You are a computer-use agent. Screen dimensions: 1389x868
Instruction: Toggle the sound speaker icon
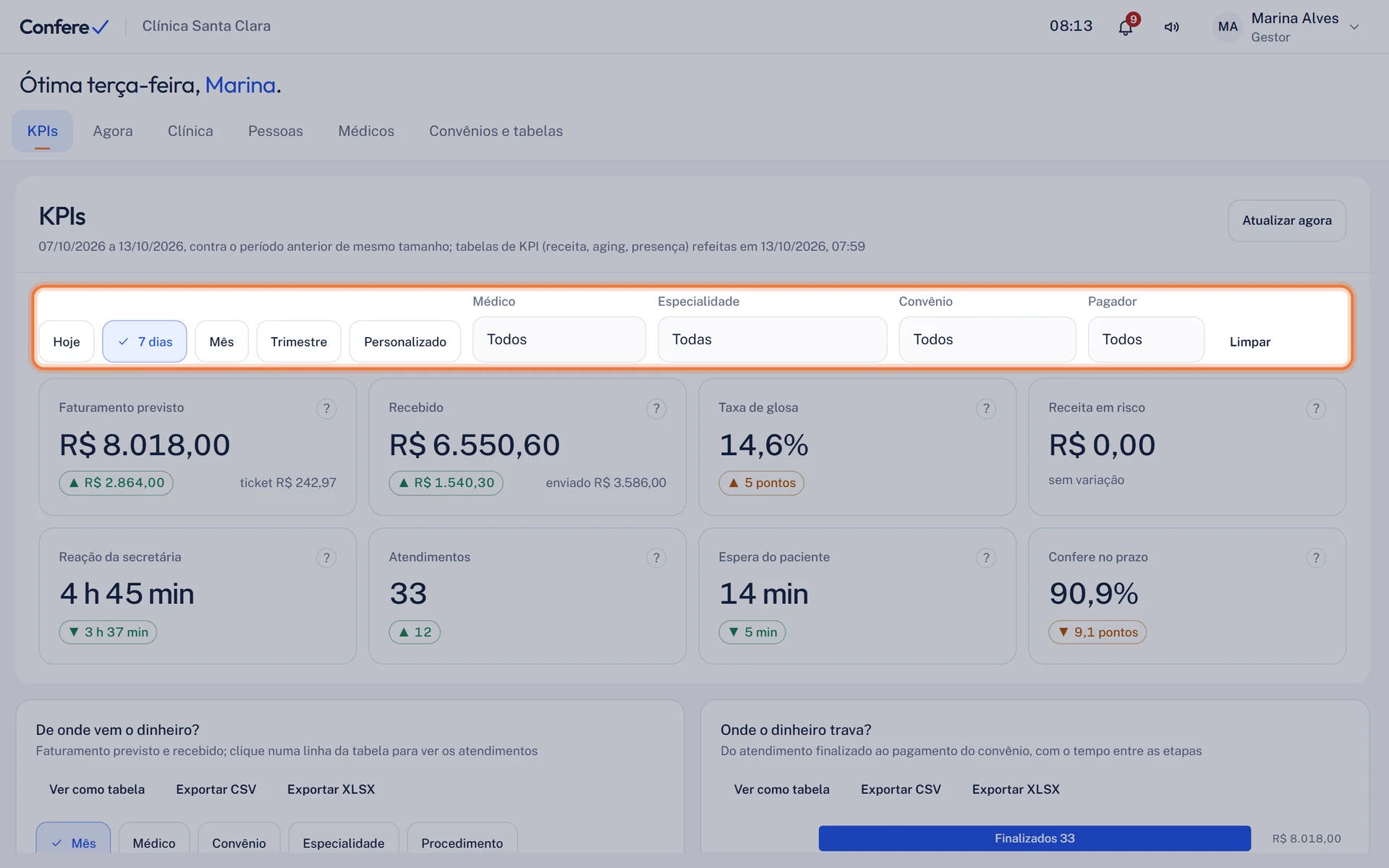[x=1171, y=27]
